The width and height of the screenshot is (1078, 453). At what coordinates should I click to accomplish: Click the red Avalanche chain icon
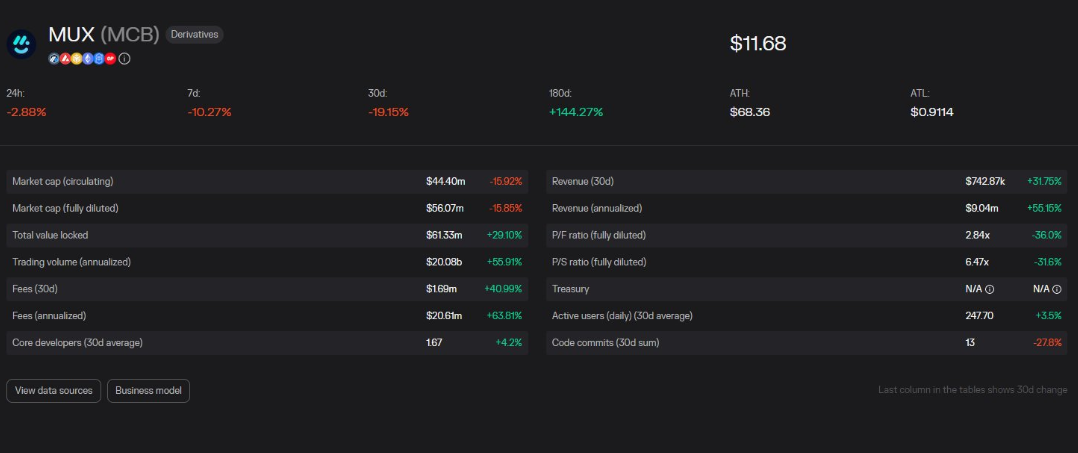pyautogui.click(x=65, y=59)
